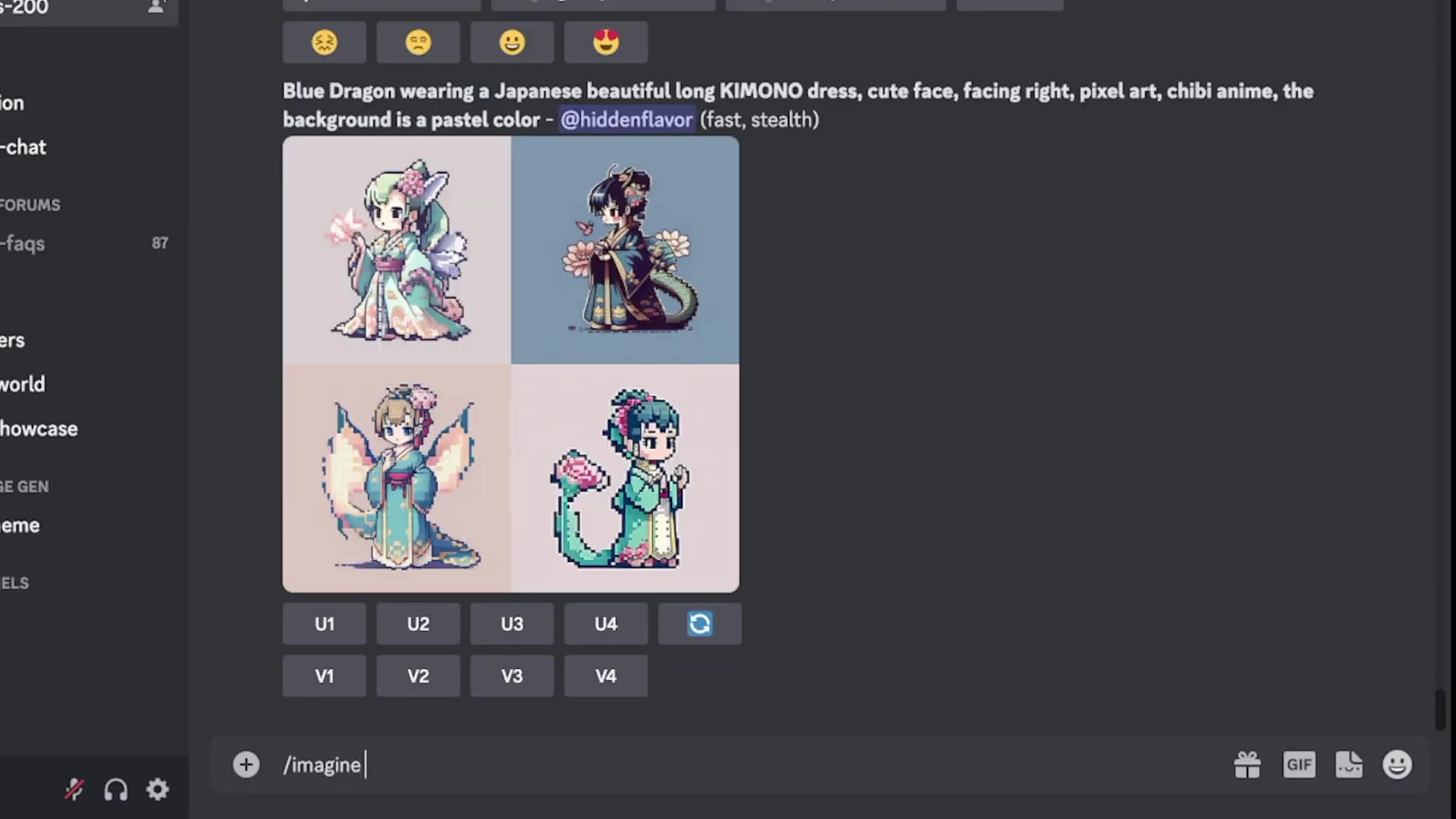Image resolution: width=1456 pixels, height=819 pixels.
Task: Collapse the ELS category header
Action: point(14,582)
